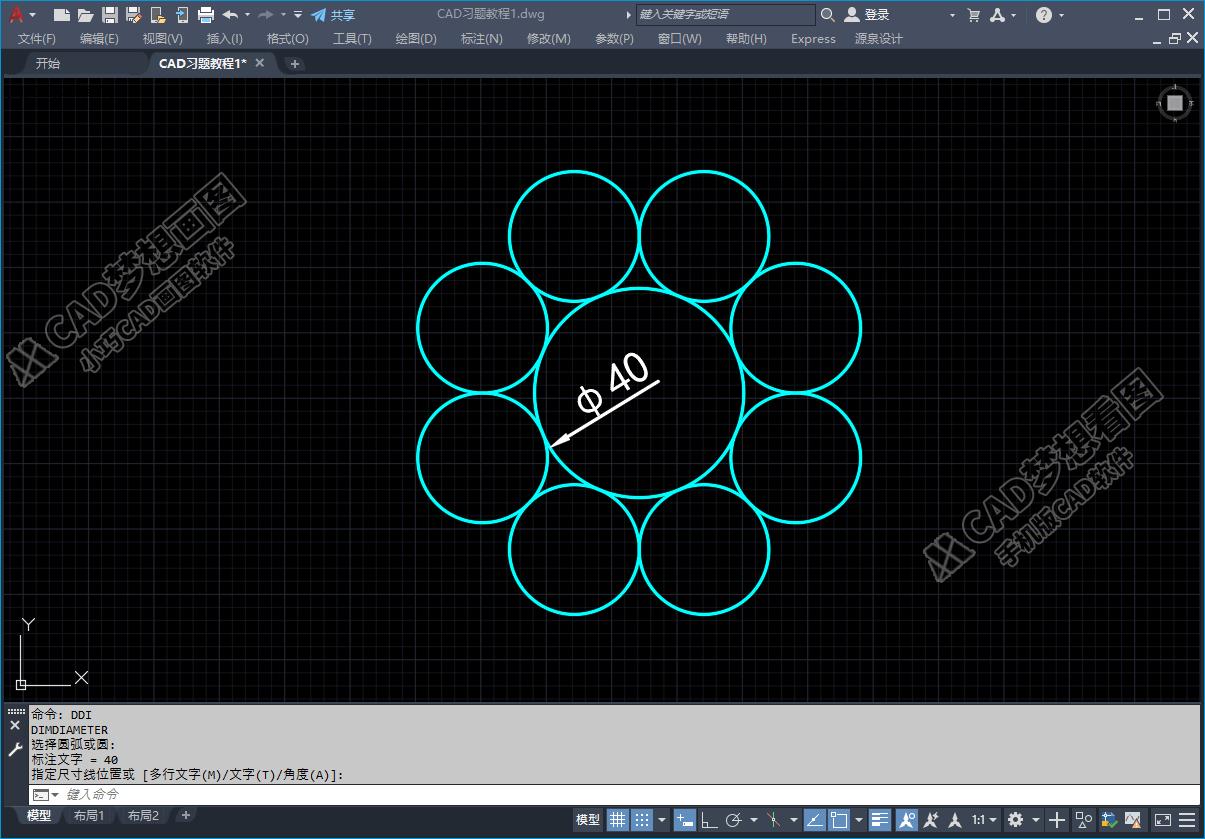Toggle ortho mode
1205x839 pixels.
(709, 820)
